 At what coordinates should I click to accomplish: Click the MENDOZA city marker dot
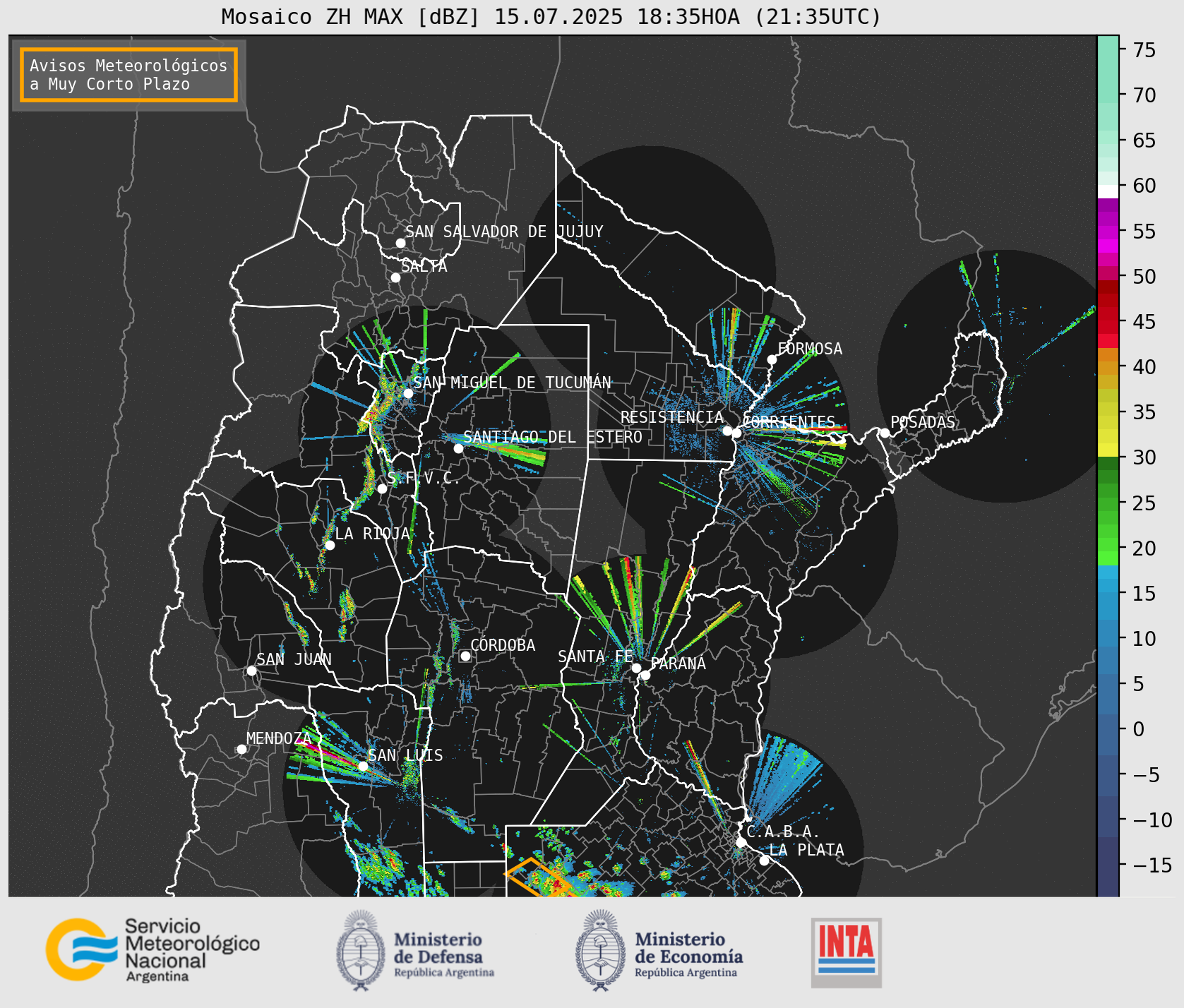click(x=241, y=749)
